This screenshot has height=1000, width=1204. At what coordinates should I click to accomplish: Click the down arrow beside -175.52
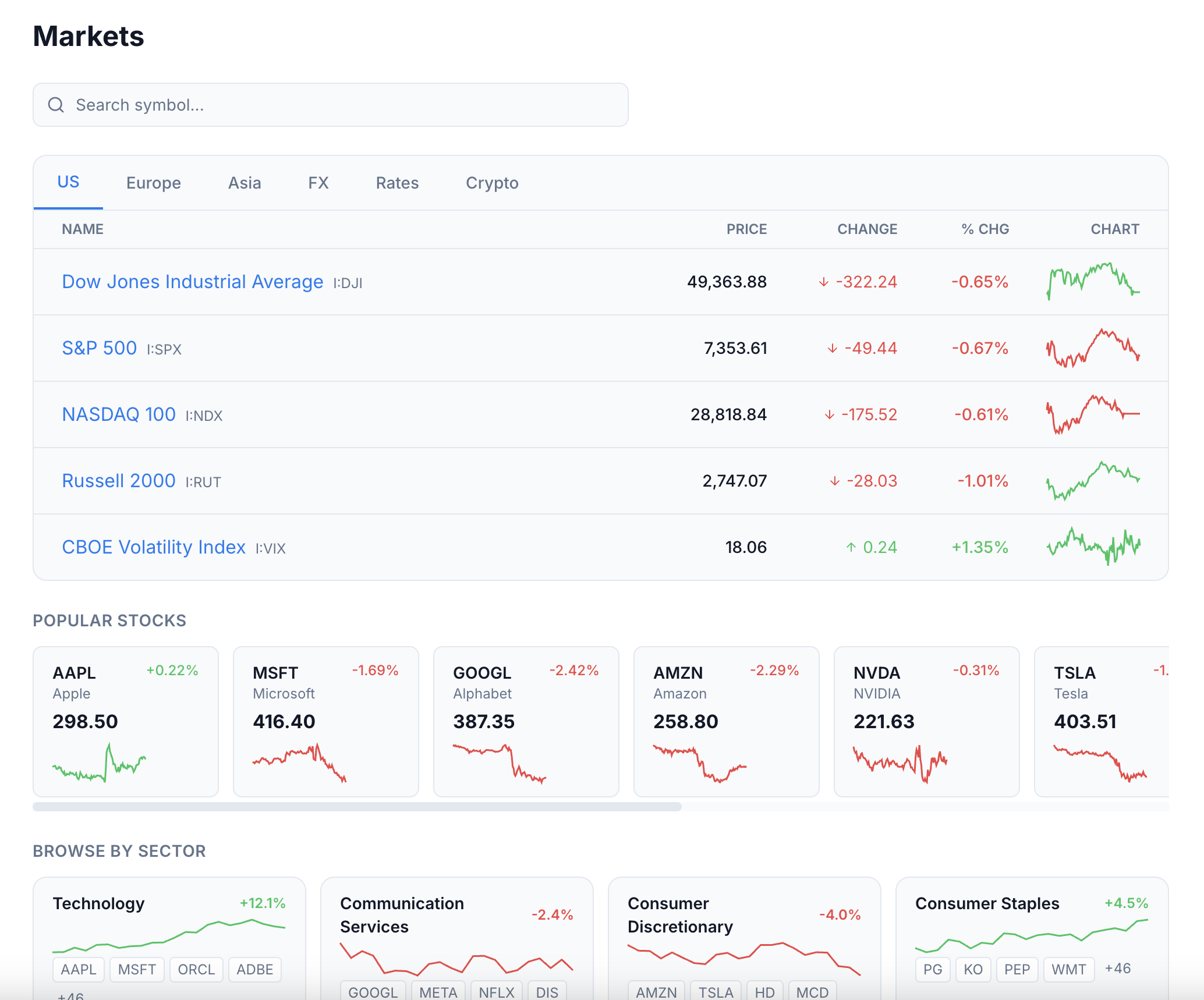[x=830, y=415]
